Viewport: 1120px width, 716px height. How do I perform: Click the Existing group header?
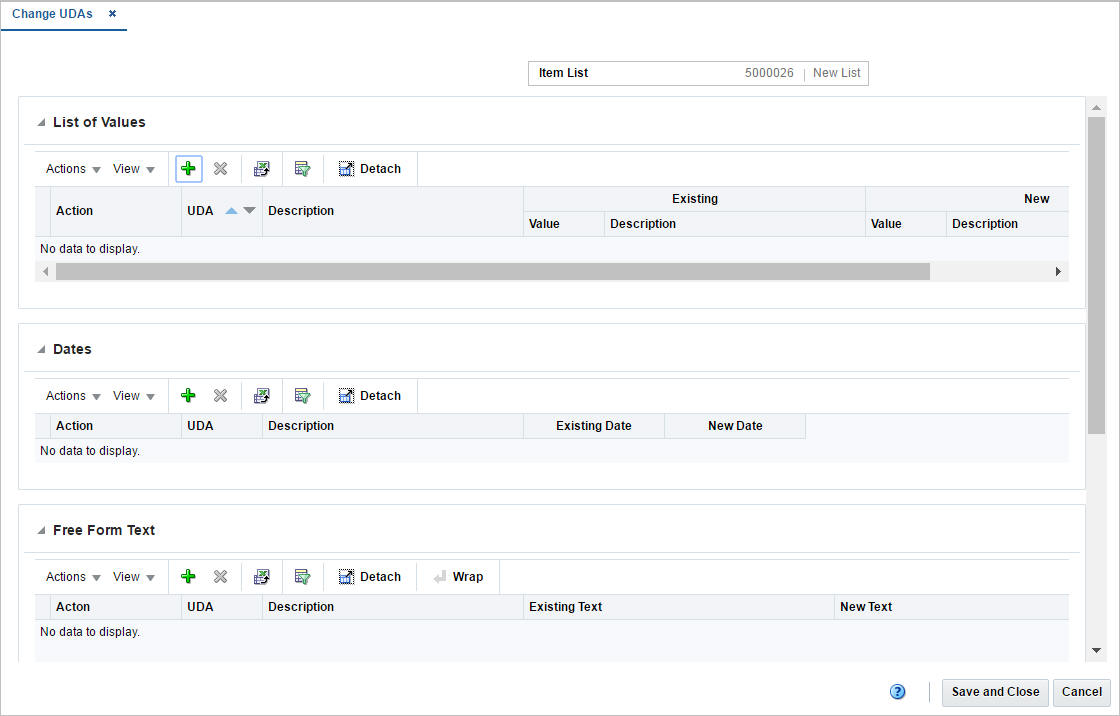coord(694,199)
